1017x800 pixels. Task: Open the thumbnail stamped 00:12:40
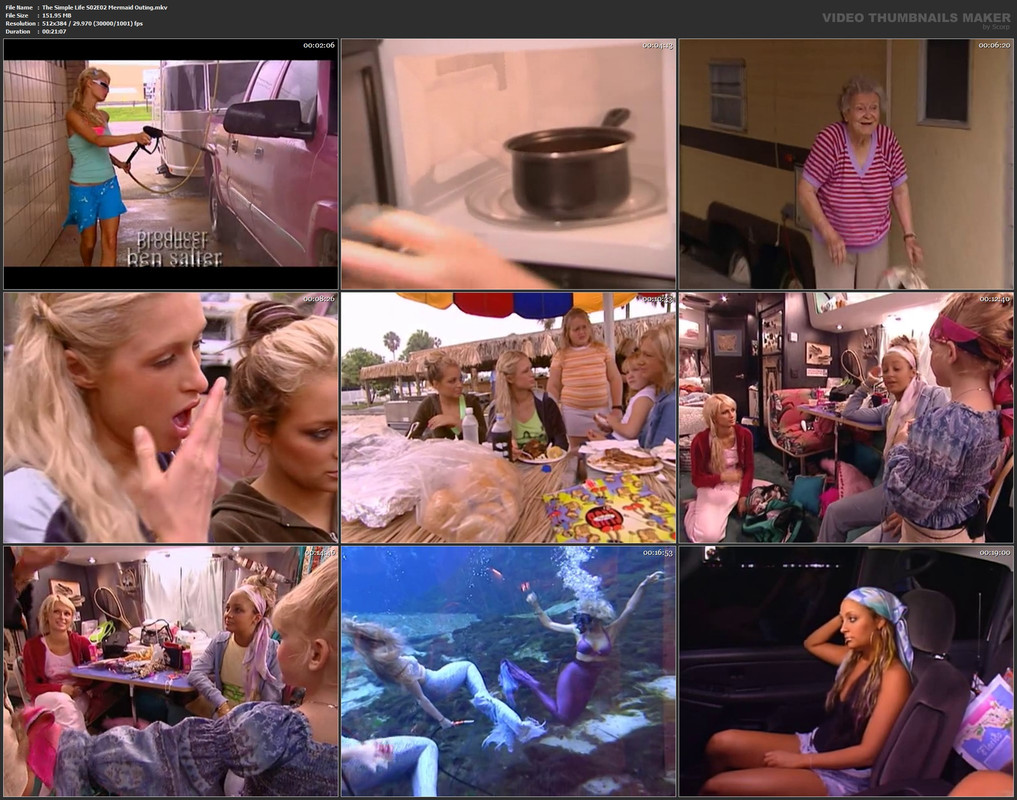click(846, 417)
